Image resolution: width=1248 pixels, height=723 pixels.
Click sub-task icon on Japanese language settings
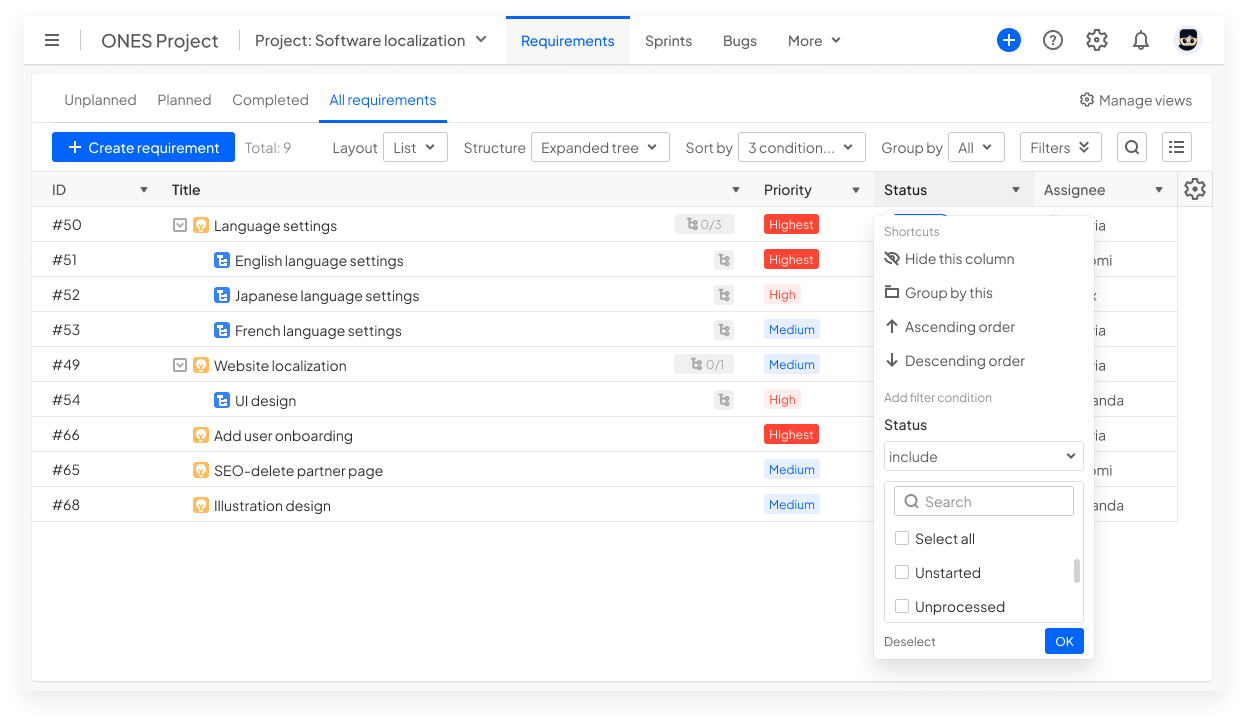tap(723, 295)
